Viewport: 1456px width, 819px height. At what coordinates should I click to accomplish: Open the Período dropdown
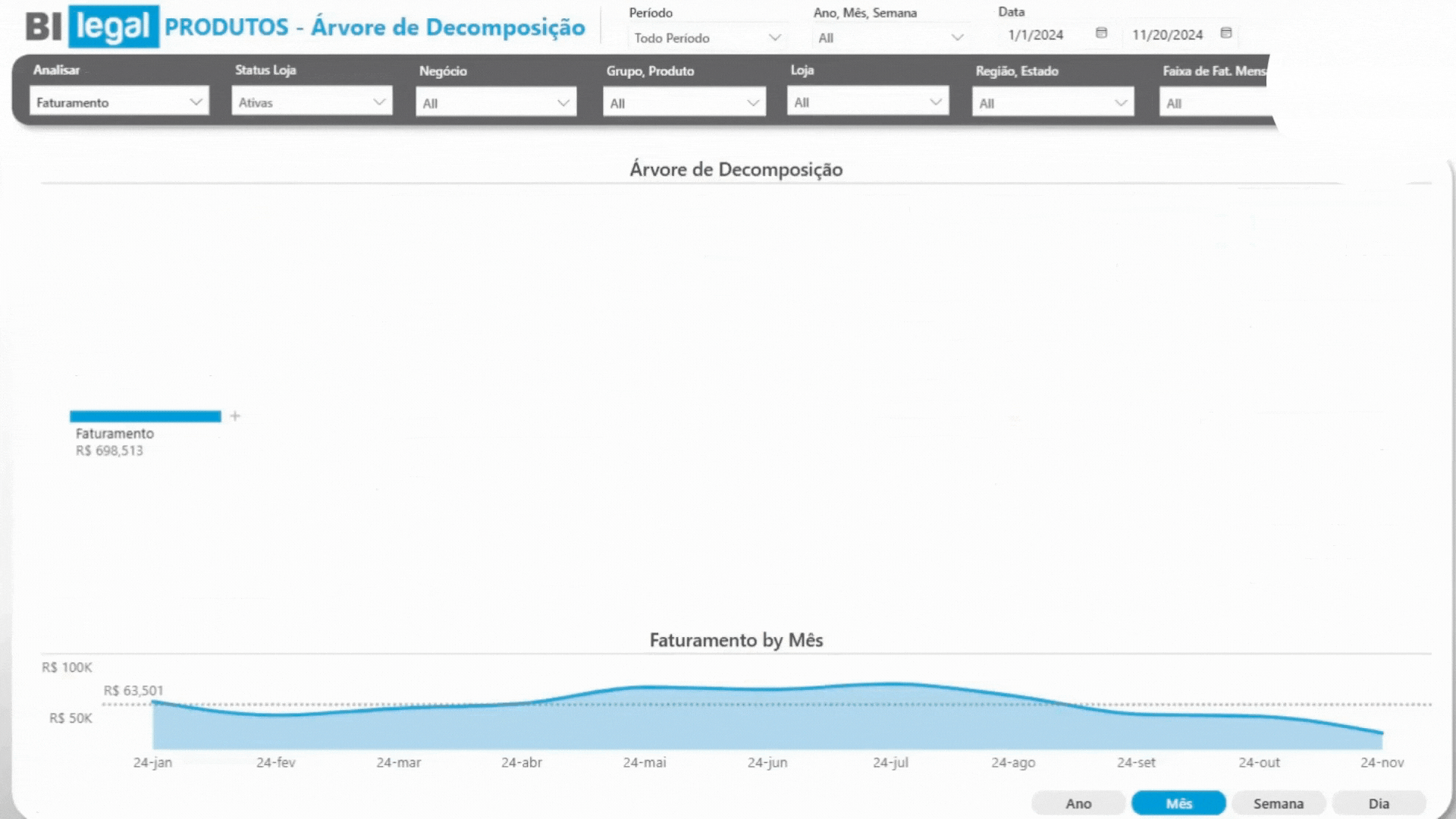pos(707,38)
